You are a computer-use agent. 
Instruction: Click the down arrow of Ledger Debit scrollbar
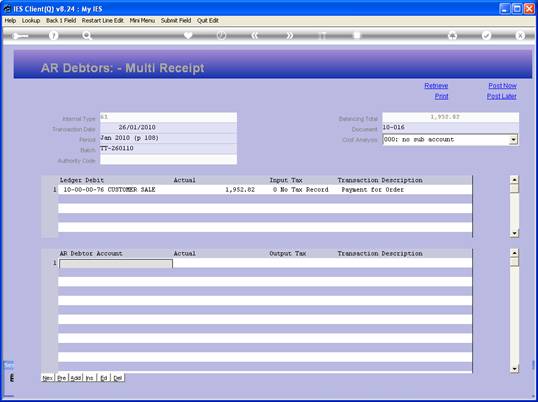click(514, 233)
